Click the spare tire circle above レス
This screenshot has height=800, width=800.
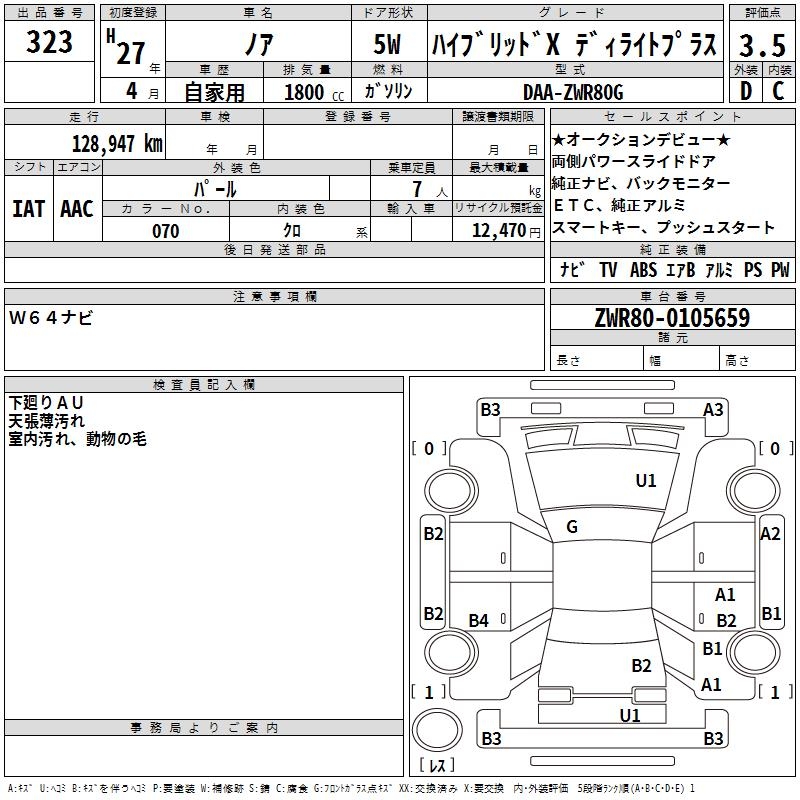pyautogui.click(x=437, y=729)
